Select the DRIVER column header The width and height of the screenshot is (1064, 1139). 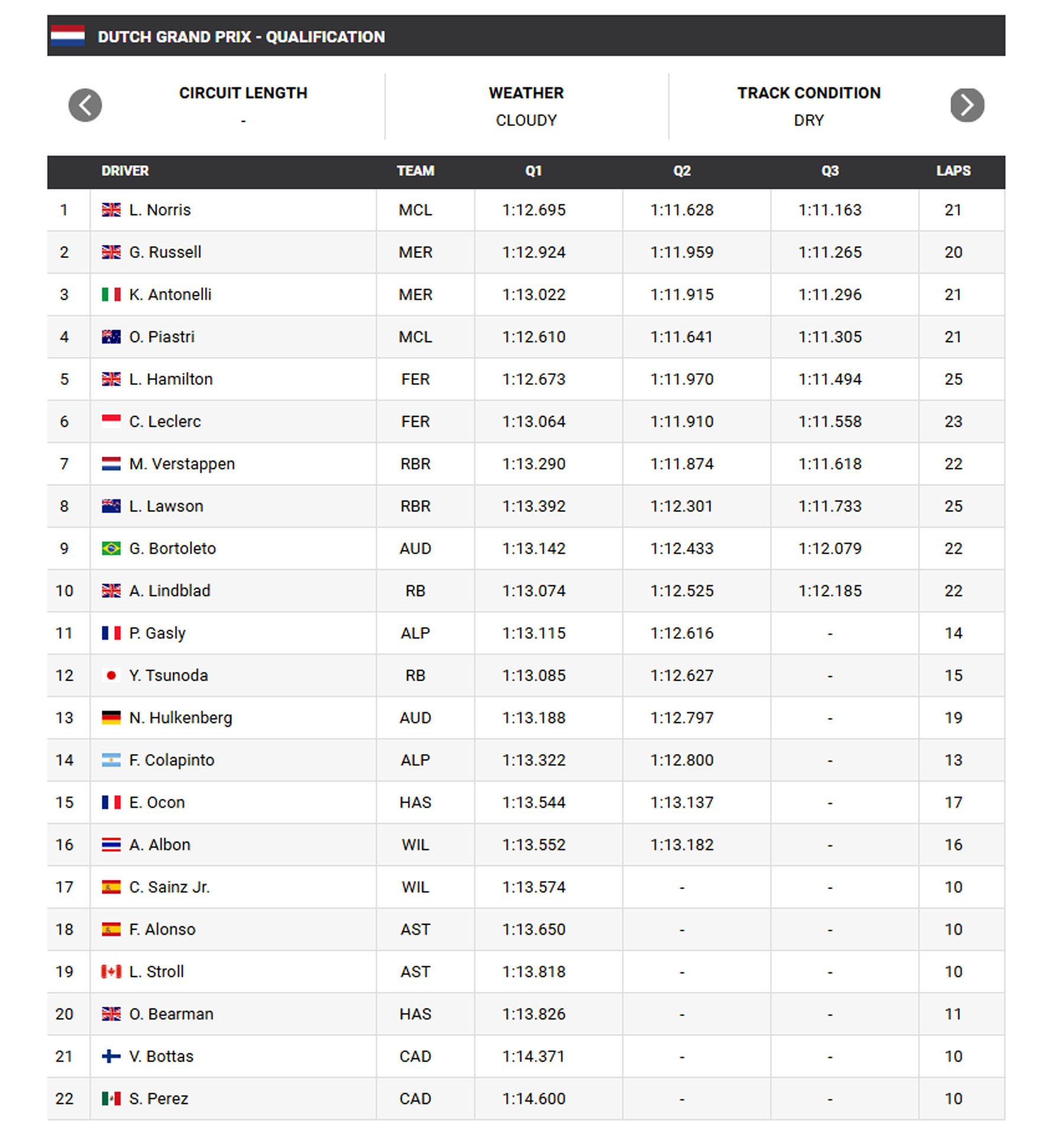click(x=125, y=171)
